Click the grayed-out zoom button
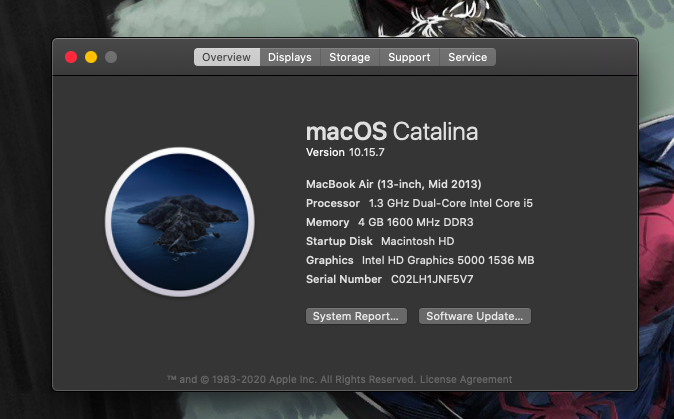 111,57
